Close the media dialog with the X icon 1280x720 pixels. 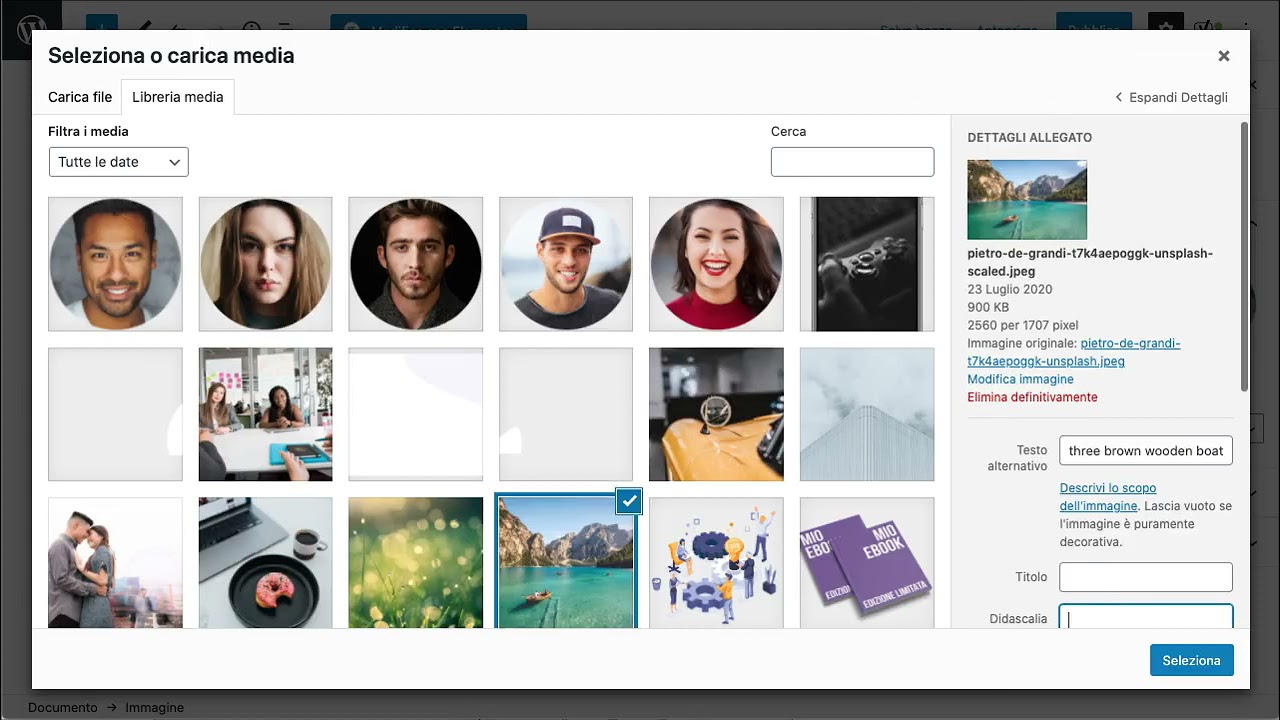(x=1223, y=56)
